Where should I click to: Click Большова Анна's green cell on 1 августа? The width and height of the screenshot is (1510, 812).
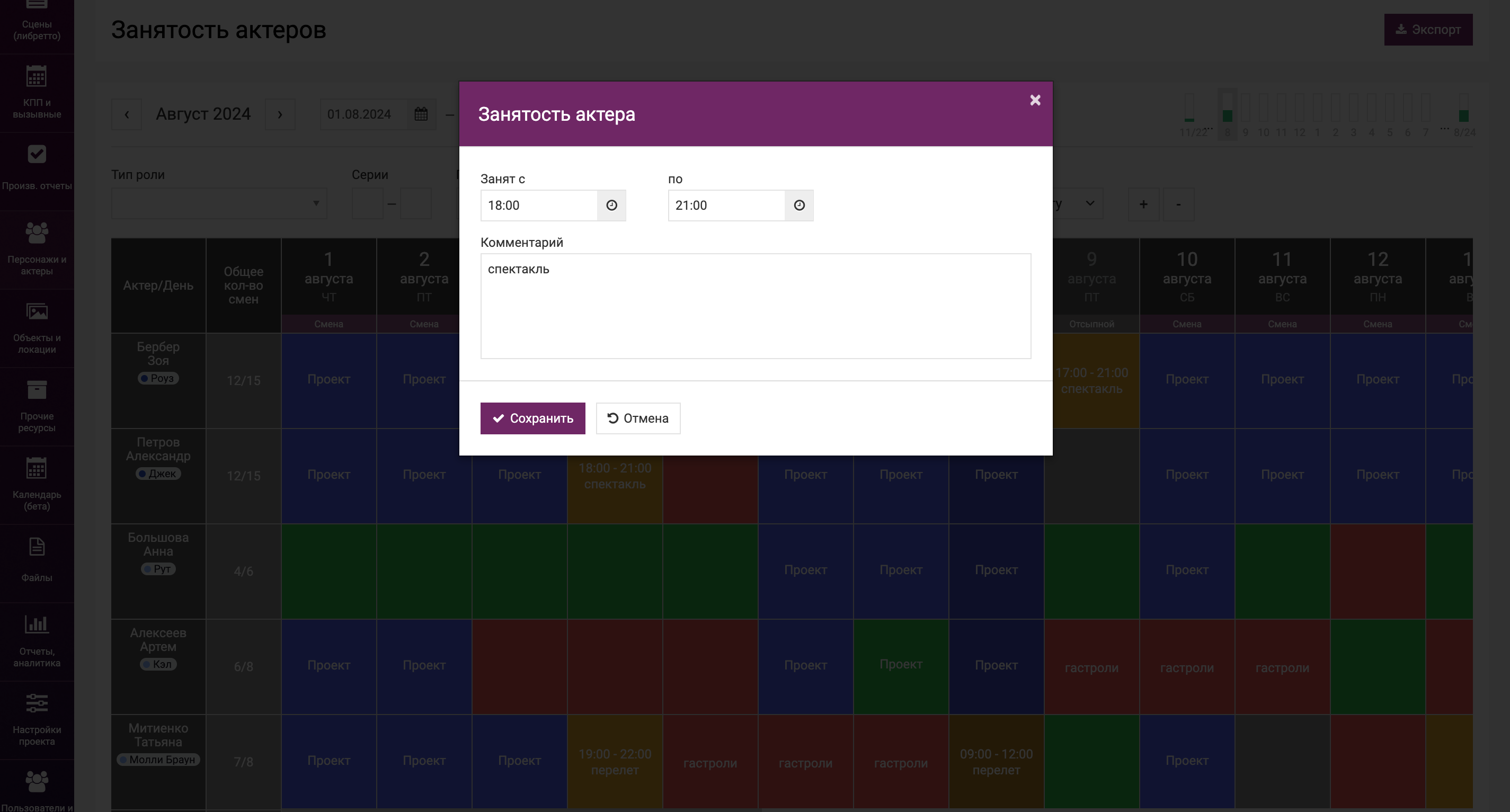click(x=329, y=571)
